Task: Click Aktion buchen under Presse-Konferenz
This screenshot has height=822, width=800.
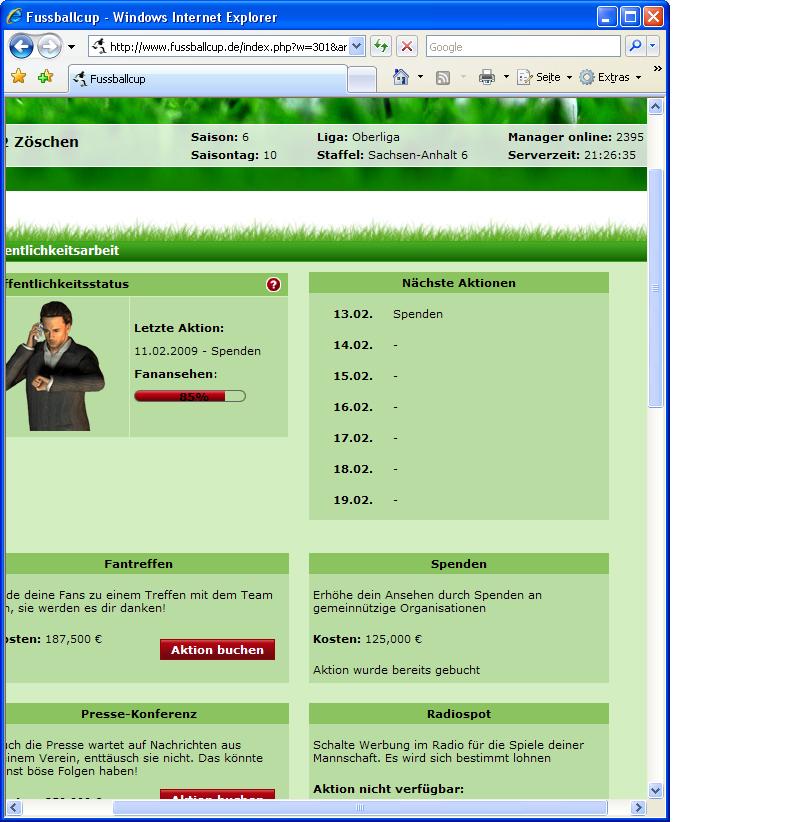Action: [x=217, y=796]
